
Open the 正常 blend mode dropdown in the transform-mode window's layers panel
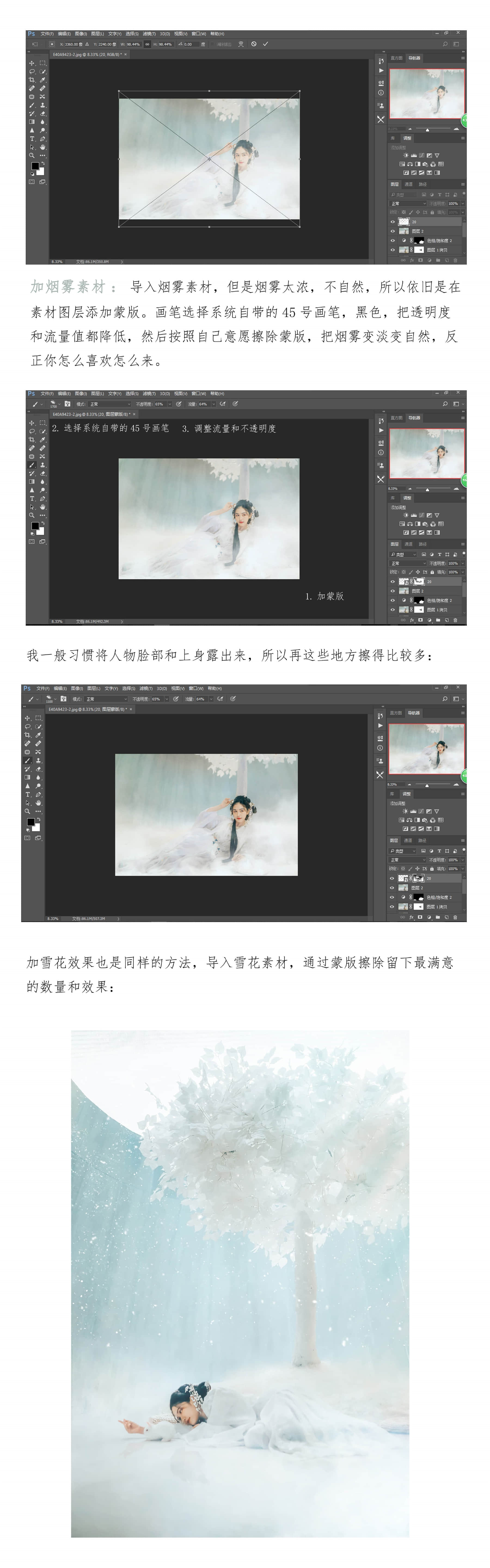408,203
